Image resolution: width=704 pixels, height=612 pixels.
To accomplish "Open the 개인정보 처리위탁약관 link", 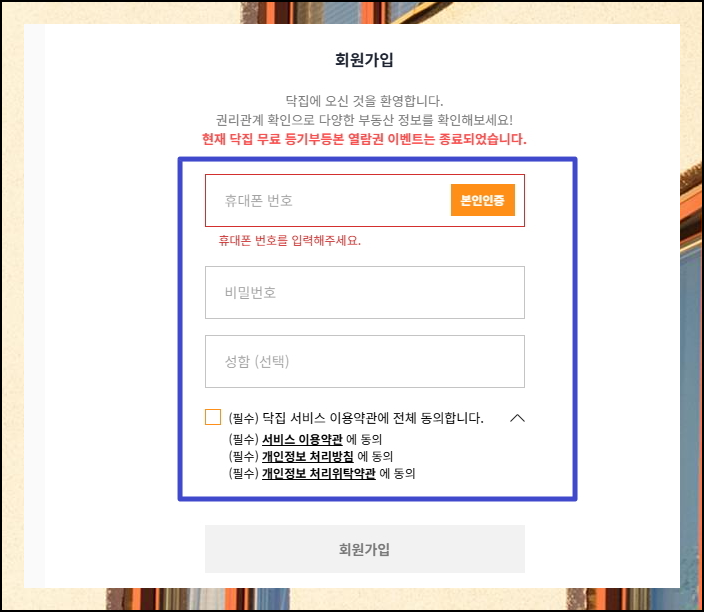I will point(318,473).
